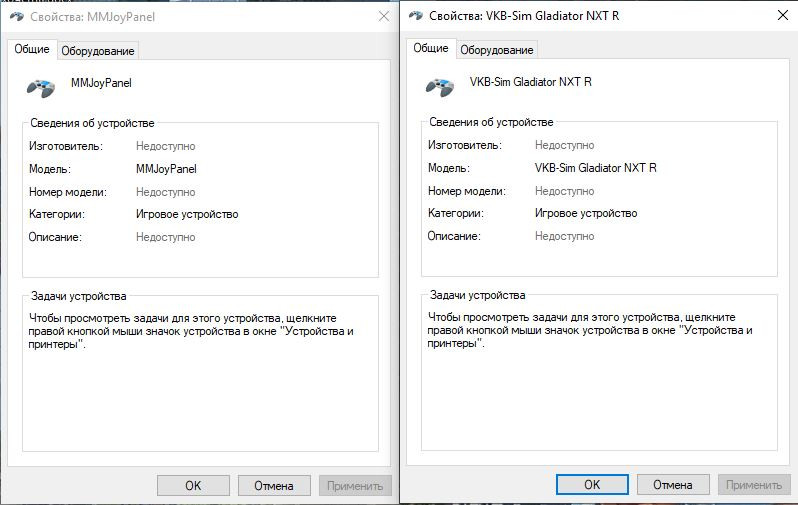Click Недоступно next to Изготовитель in MMJoyPanel

pyautogui.click(x=165, y=146)
